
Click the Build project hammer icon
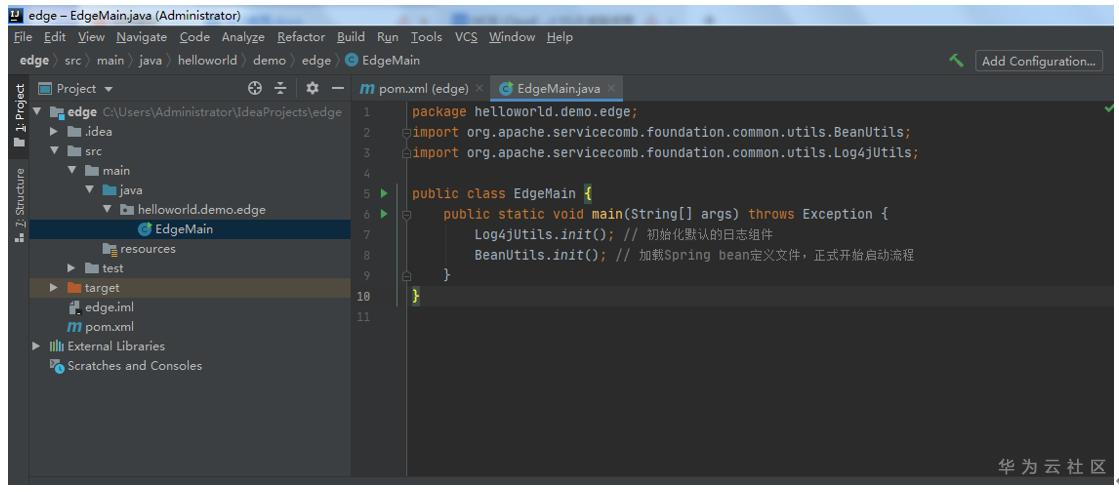956,61
